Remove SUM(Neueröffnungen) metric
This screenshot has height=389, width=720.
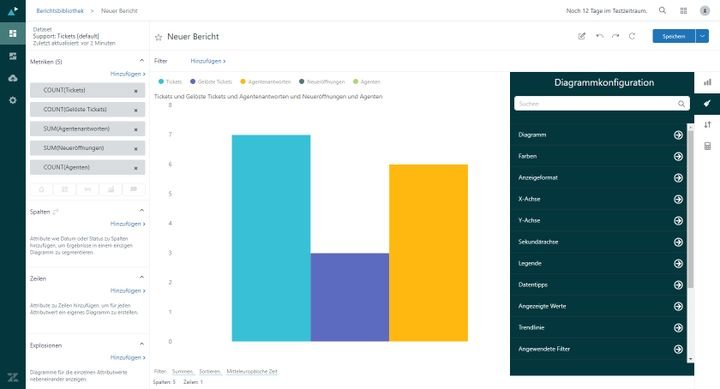[135, 149]
